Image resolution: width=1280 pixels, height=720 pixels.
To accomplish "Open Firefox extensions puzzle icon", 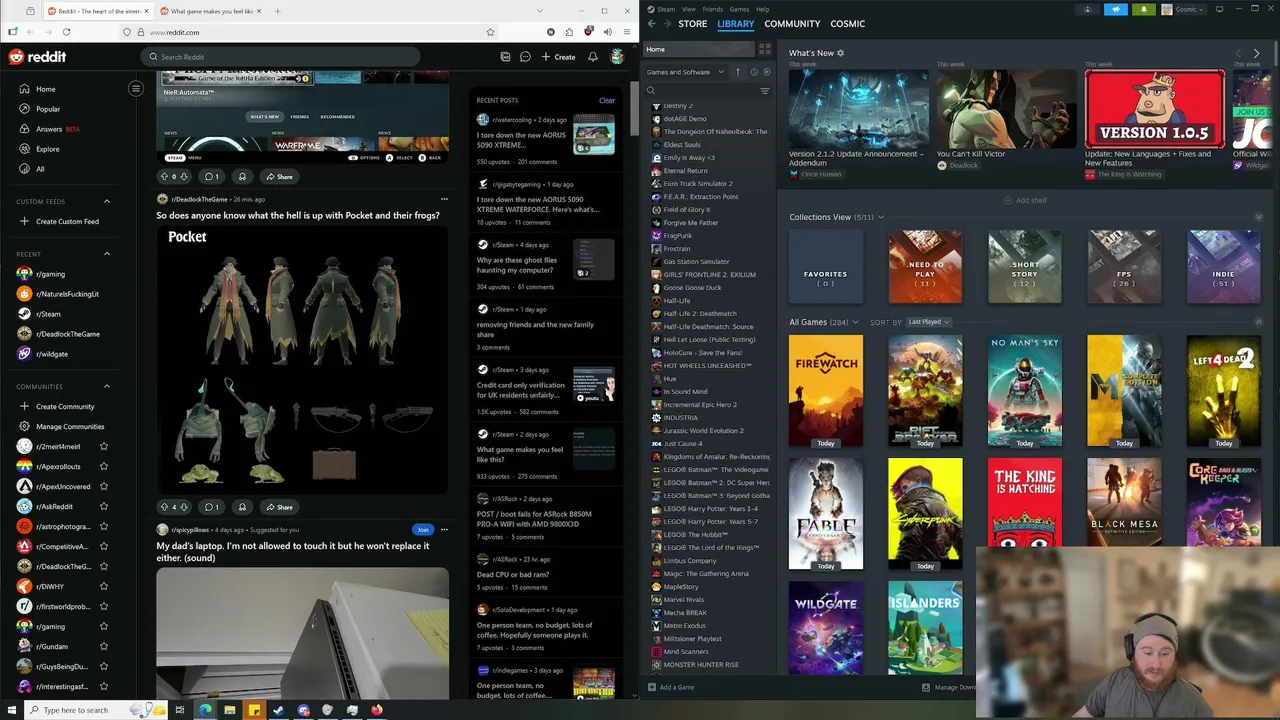I will (569, 32).
